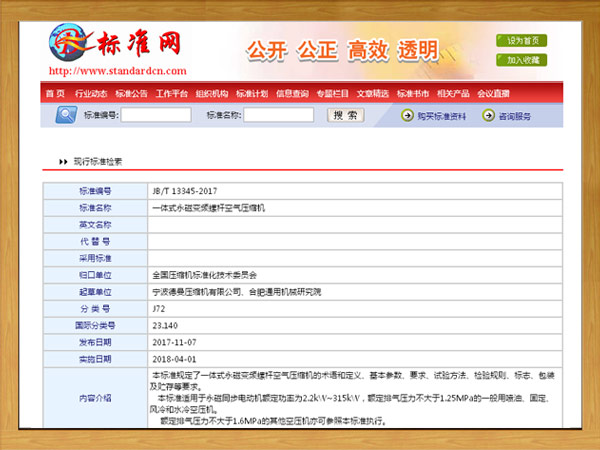
Task: Click the 内容介绍 row label
Action: [x=95, y=398]
